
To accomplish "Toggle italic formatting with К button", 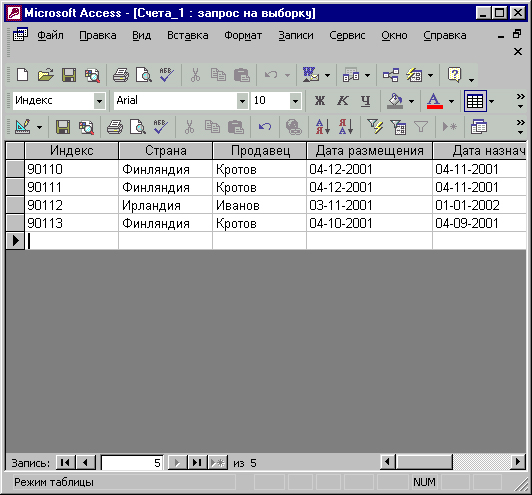I will click(x=343, y=101).
